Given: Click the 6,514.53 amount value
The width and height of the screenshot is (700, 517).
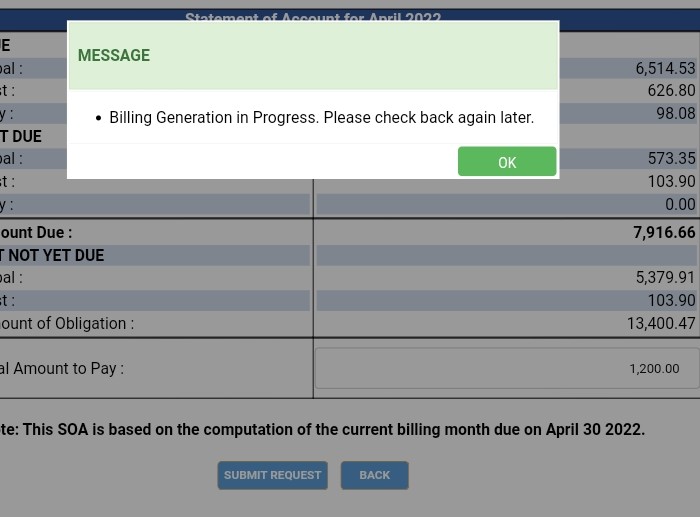Looking at the screenshot, I should click(x=665, y=68).
